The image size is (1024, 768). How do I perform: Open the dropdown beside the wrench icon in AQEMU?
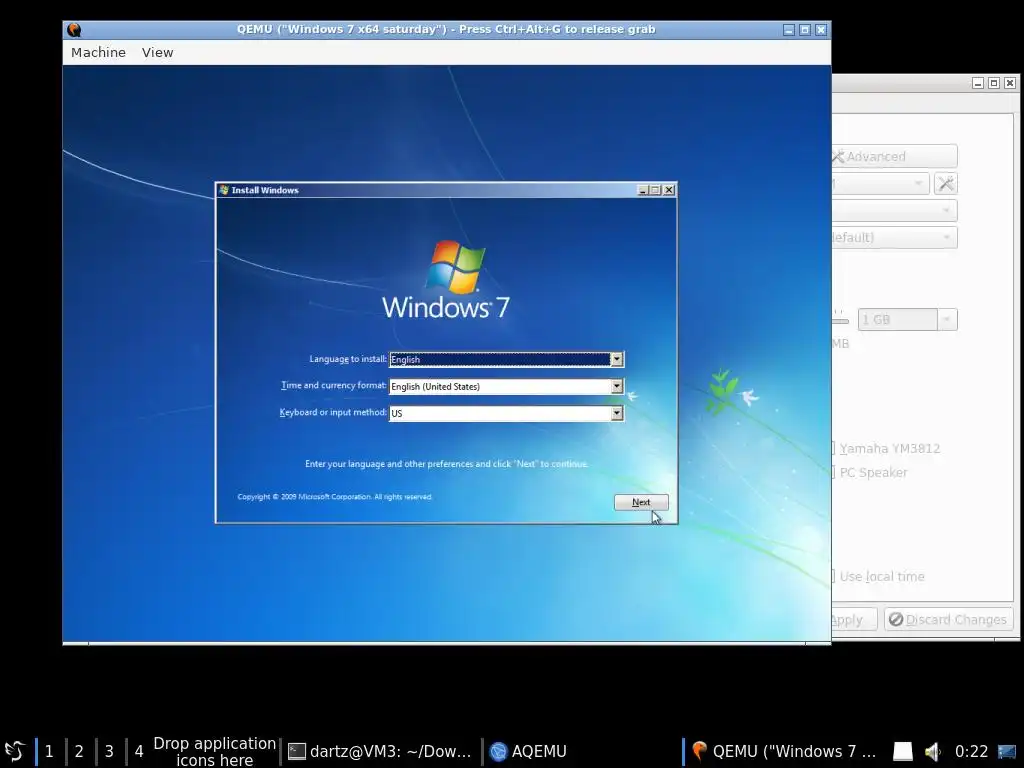coord(880,184)
